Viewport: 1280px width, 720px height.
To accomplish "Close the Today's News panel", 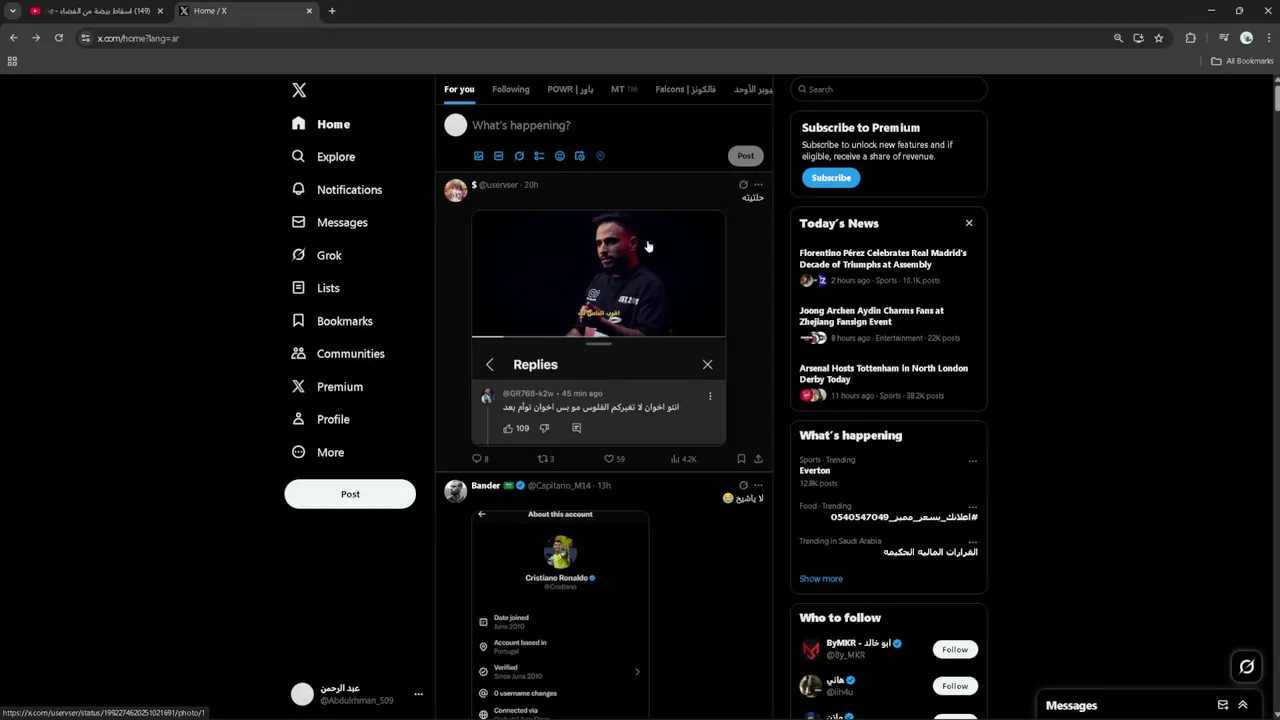I will point(969,223).
